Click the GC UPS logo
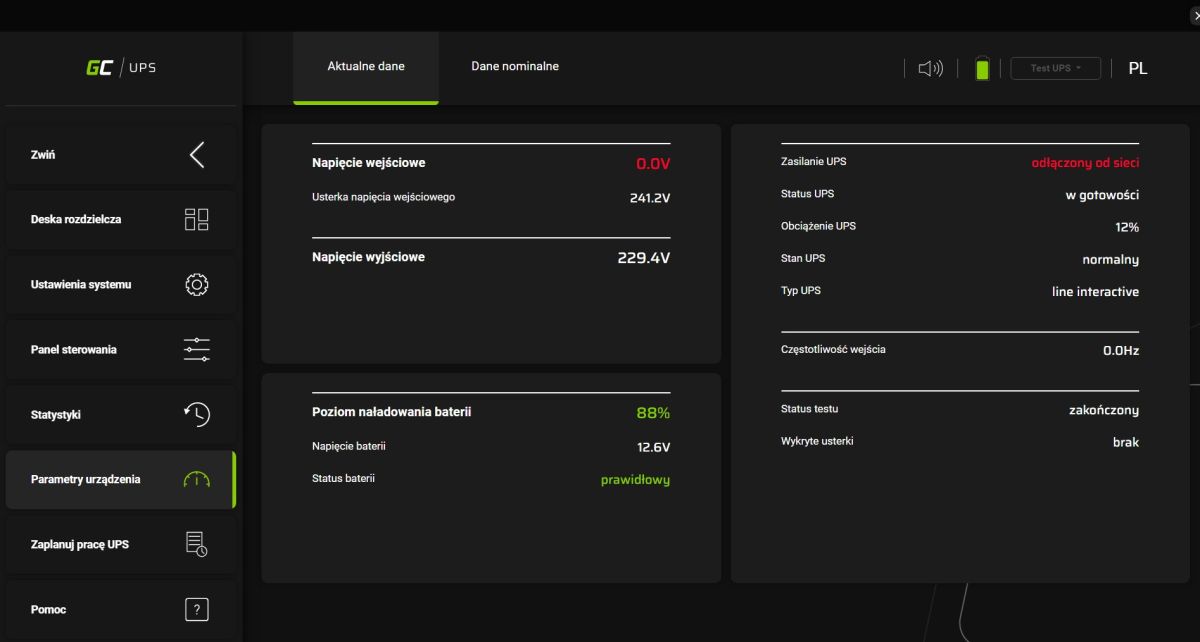The height and width of the screenshot is (642, 1200). [120, 68]
